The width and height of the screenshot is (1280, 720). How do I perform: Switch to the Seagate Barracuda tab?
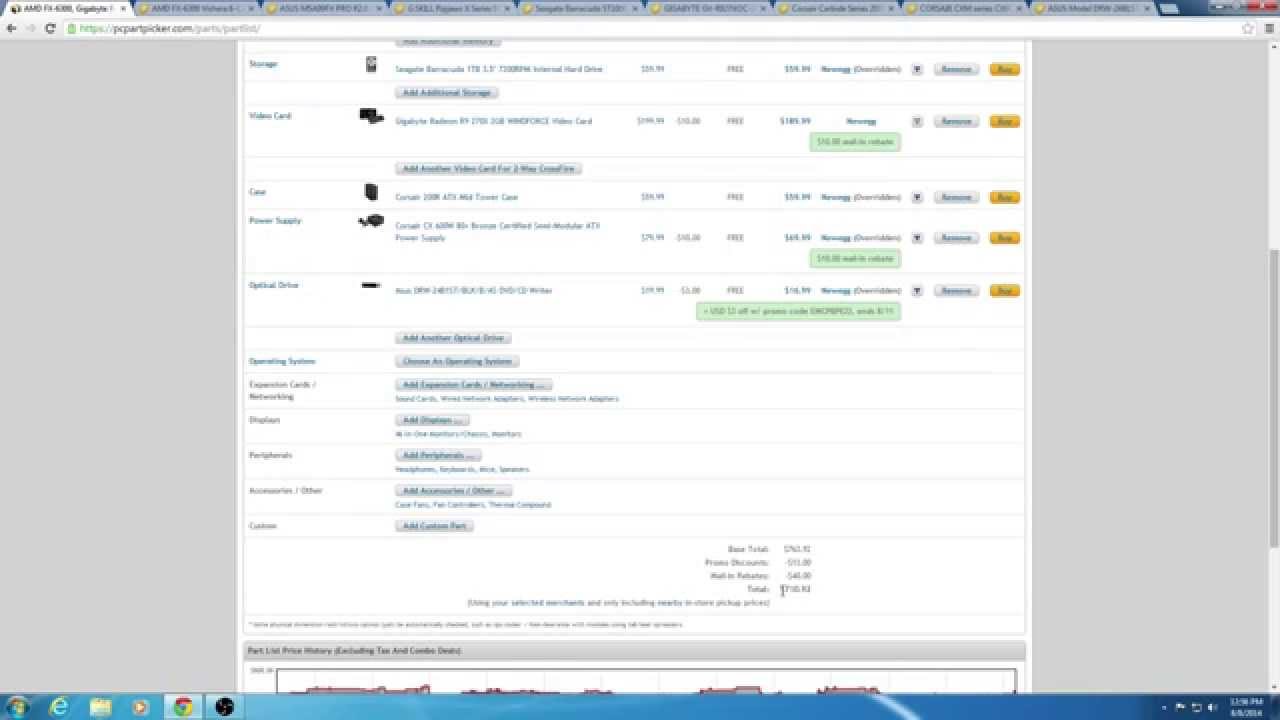(579, 8)
